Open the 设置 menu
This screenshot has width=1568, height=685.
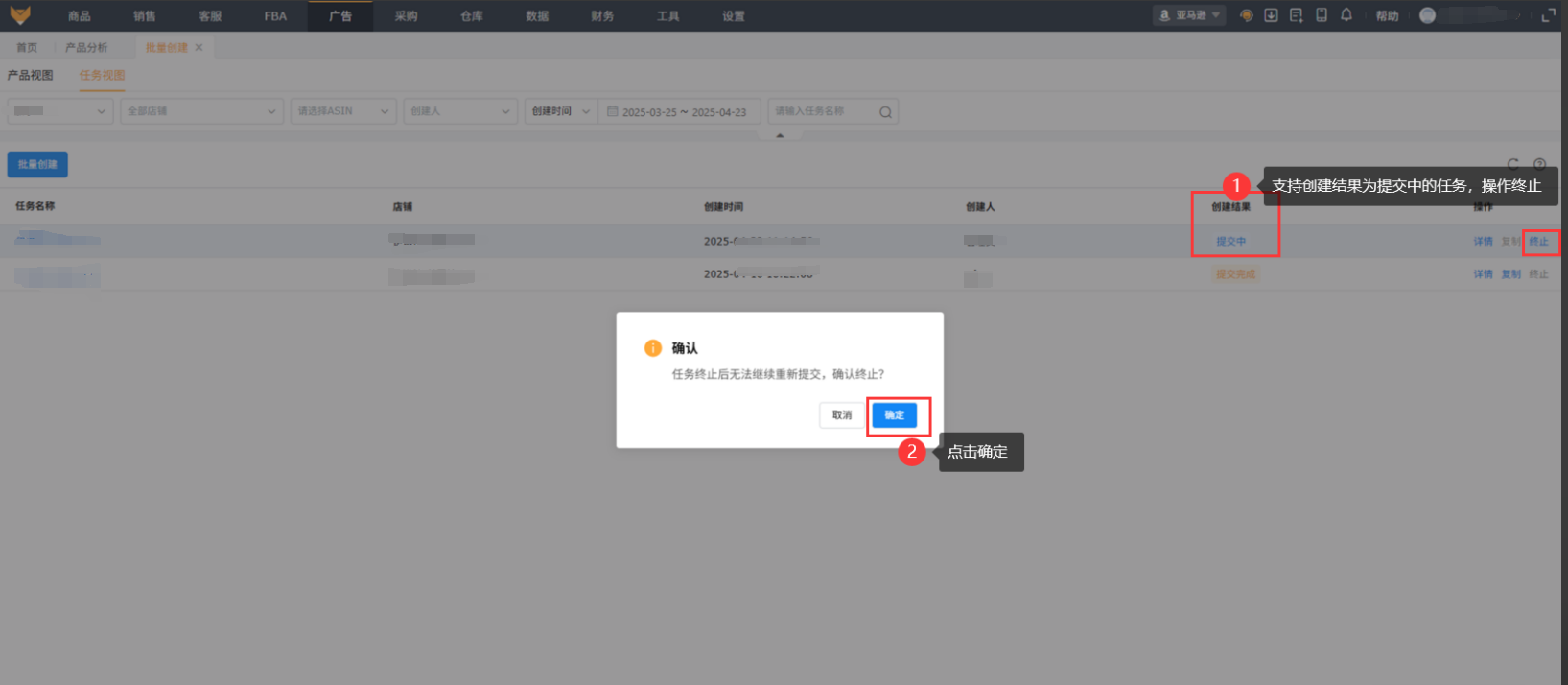[734, 16]
